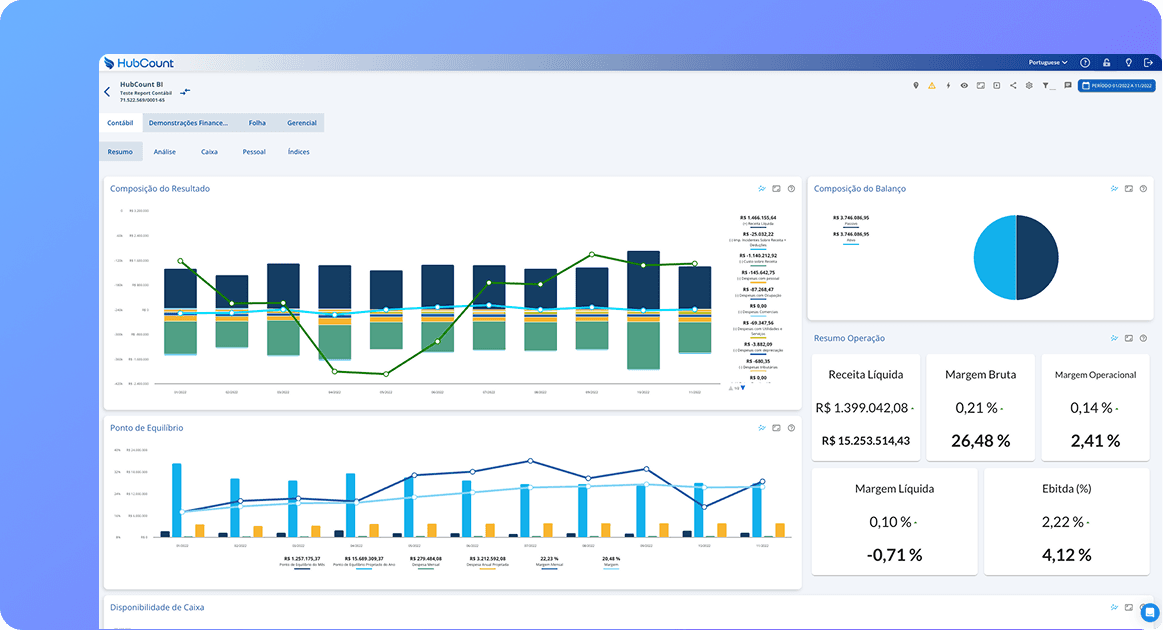Go back with the left arrow
This screenshot has width=1163, height=630.
(107, 92)
